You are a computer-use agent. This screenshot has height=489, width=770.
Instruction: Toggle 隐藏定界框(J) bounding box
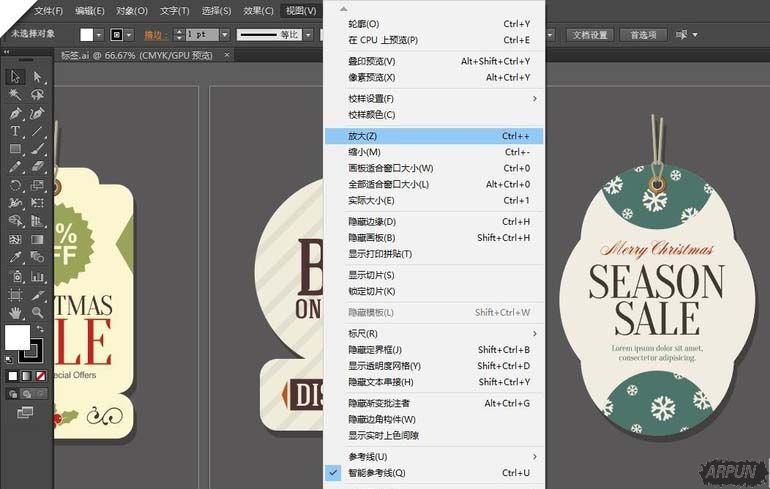(434, 350)
